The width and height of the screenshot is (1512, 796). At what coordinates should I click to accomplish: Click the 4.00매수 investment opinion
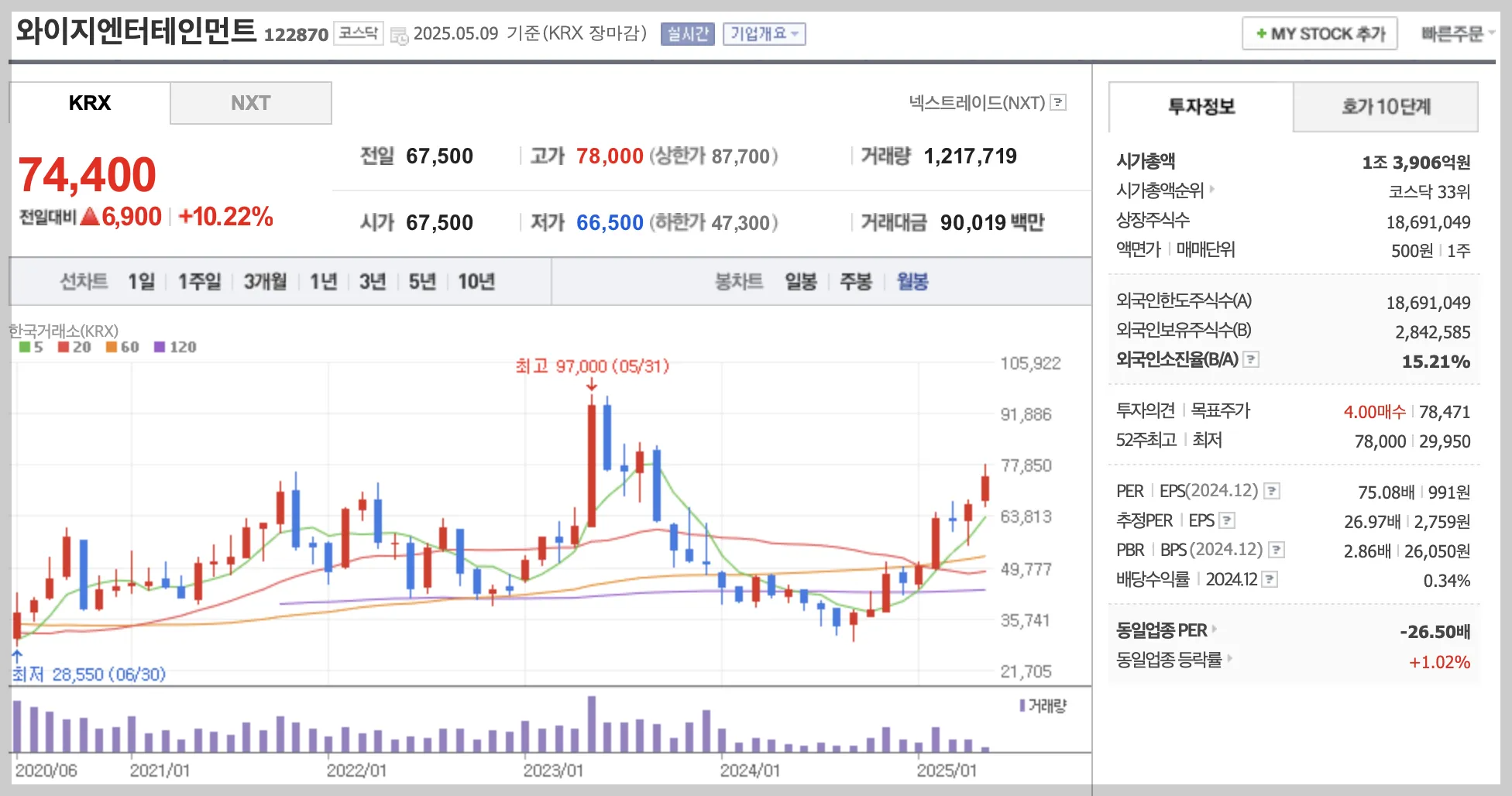coord(1375,412)
